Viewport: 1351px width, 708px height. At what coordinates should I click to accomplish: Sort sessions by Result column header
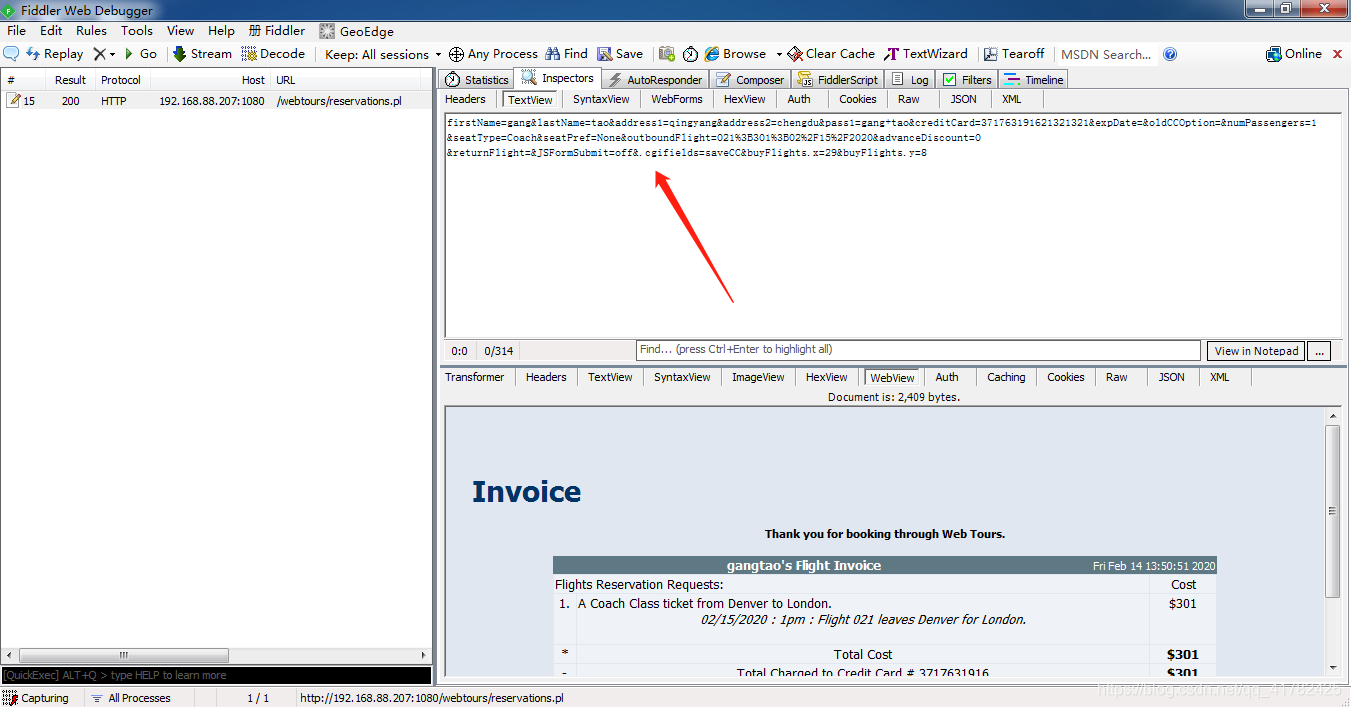point(70,80)
